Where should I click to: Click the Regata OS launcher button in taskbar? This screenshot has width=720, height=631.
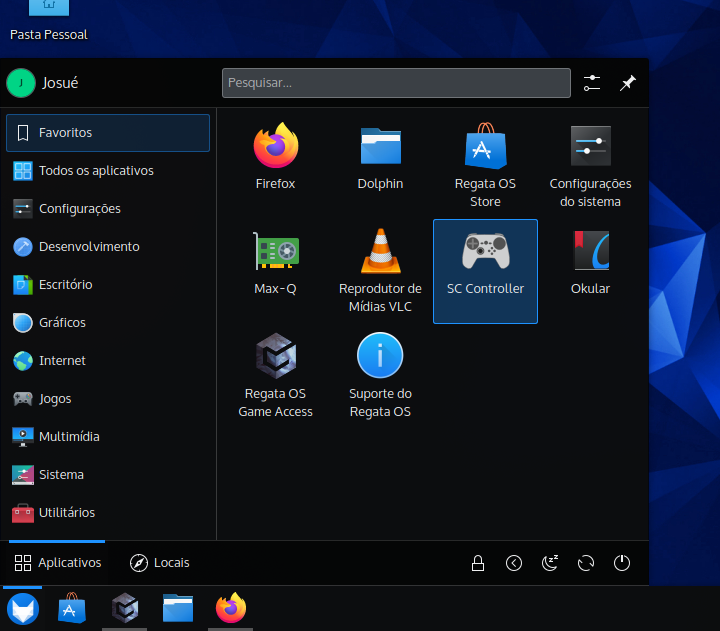(23, 609)
